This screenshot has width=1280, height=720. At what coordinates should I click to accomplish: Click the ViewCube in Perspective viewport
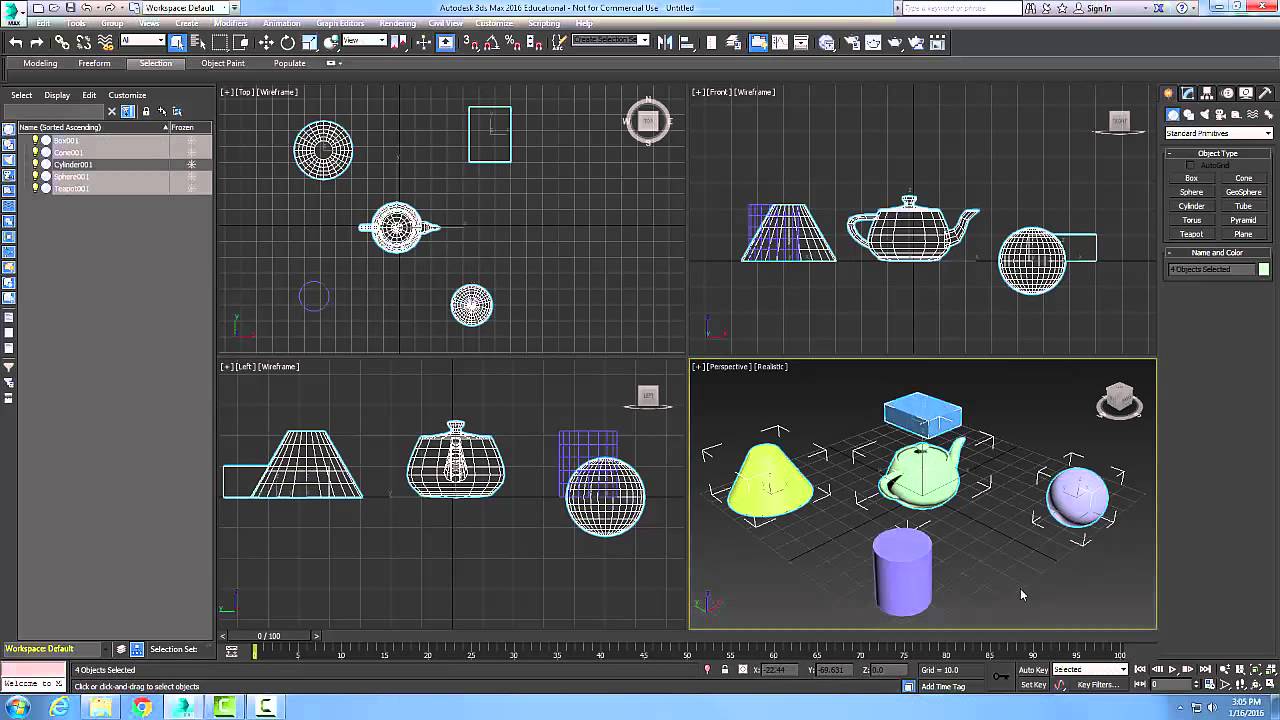pos(1119,399)
